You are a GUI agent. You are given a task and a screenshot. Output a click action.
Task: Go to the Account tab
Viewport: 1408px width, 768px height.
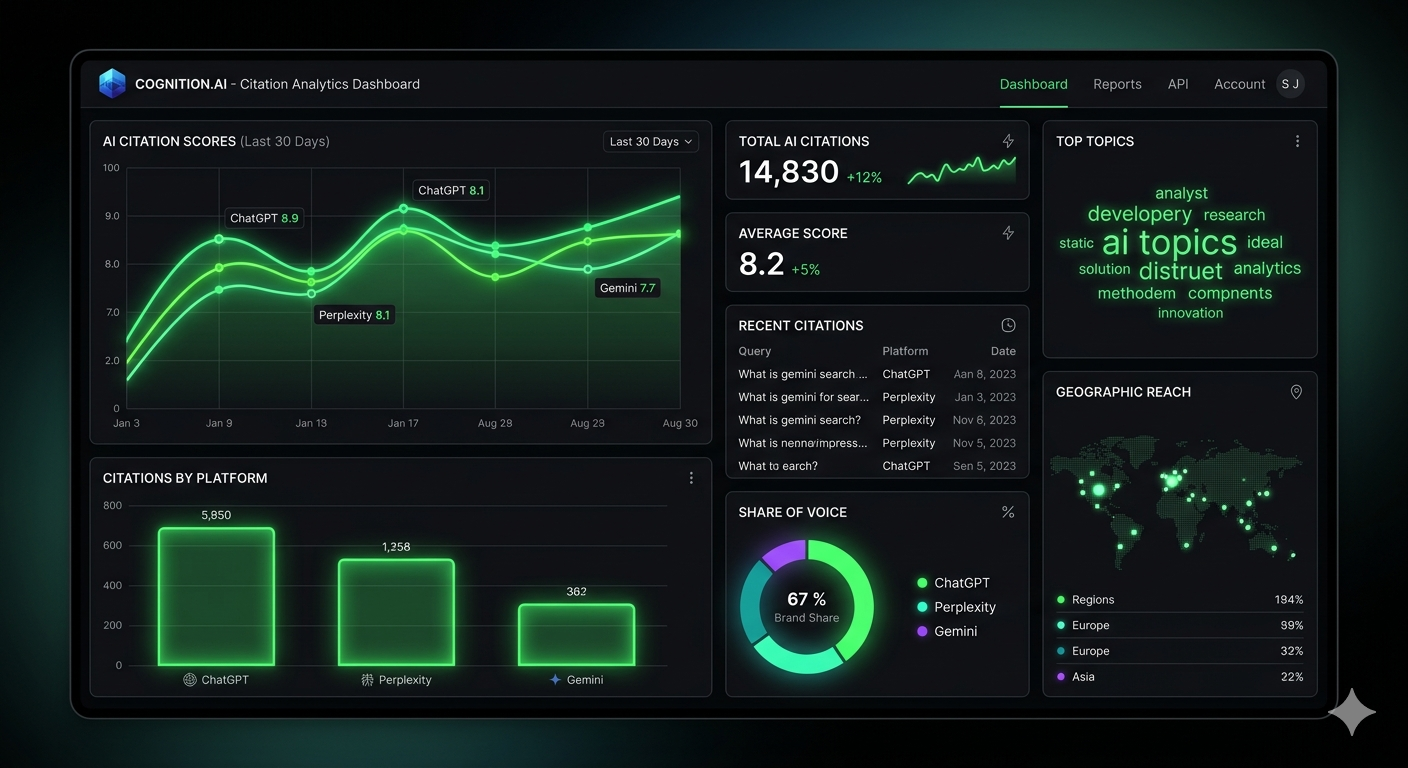(x=1239, y=84)
